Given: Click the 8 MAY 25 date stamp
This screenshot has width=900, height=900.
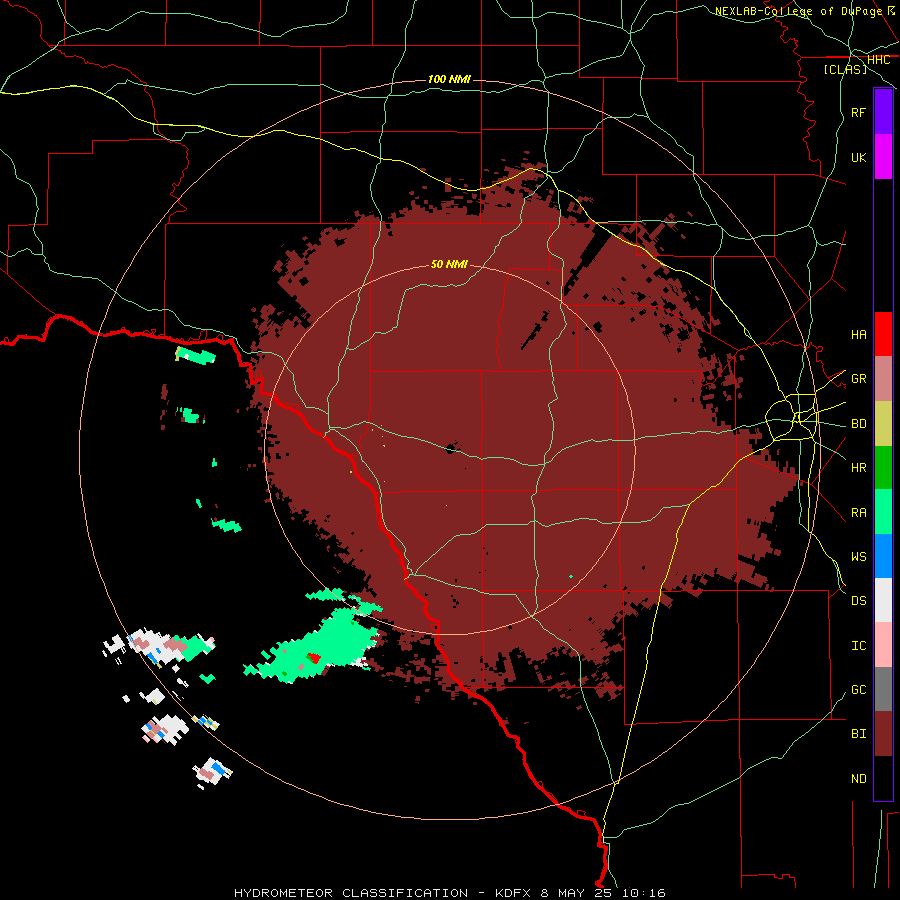Looking at the screenshot, I should (x=574, y=893).
